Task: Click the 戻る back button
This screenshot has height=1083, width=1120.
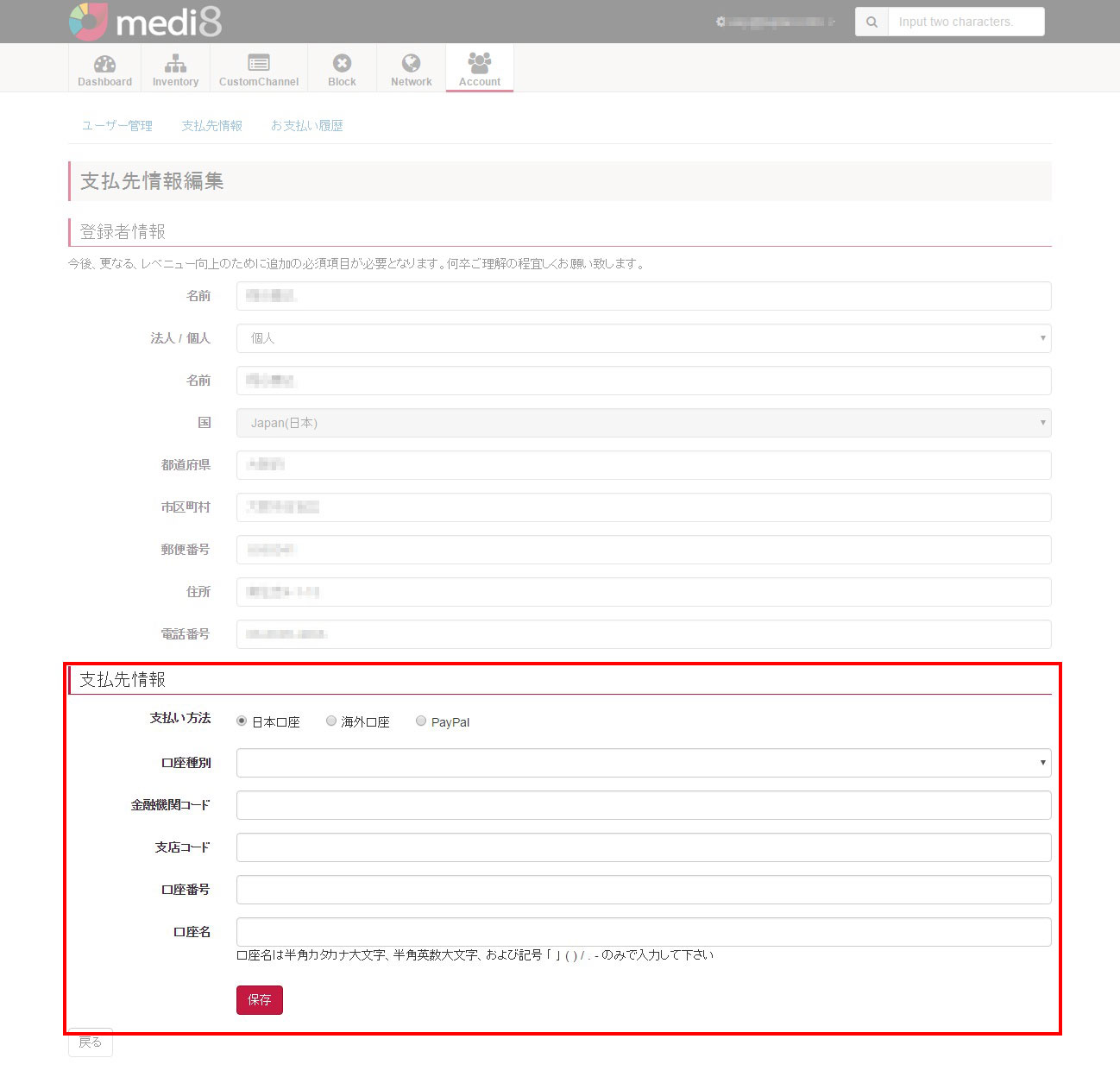Action: coord(90,1042)
